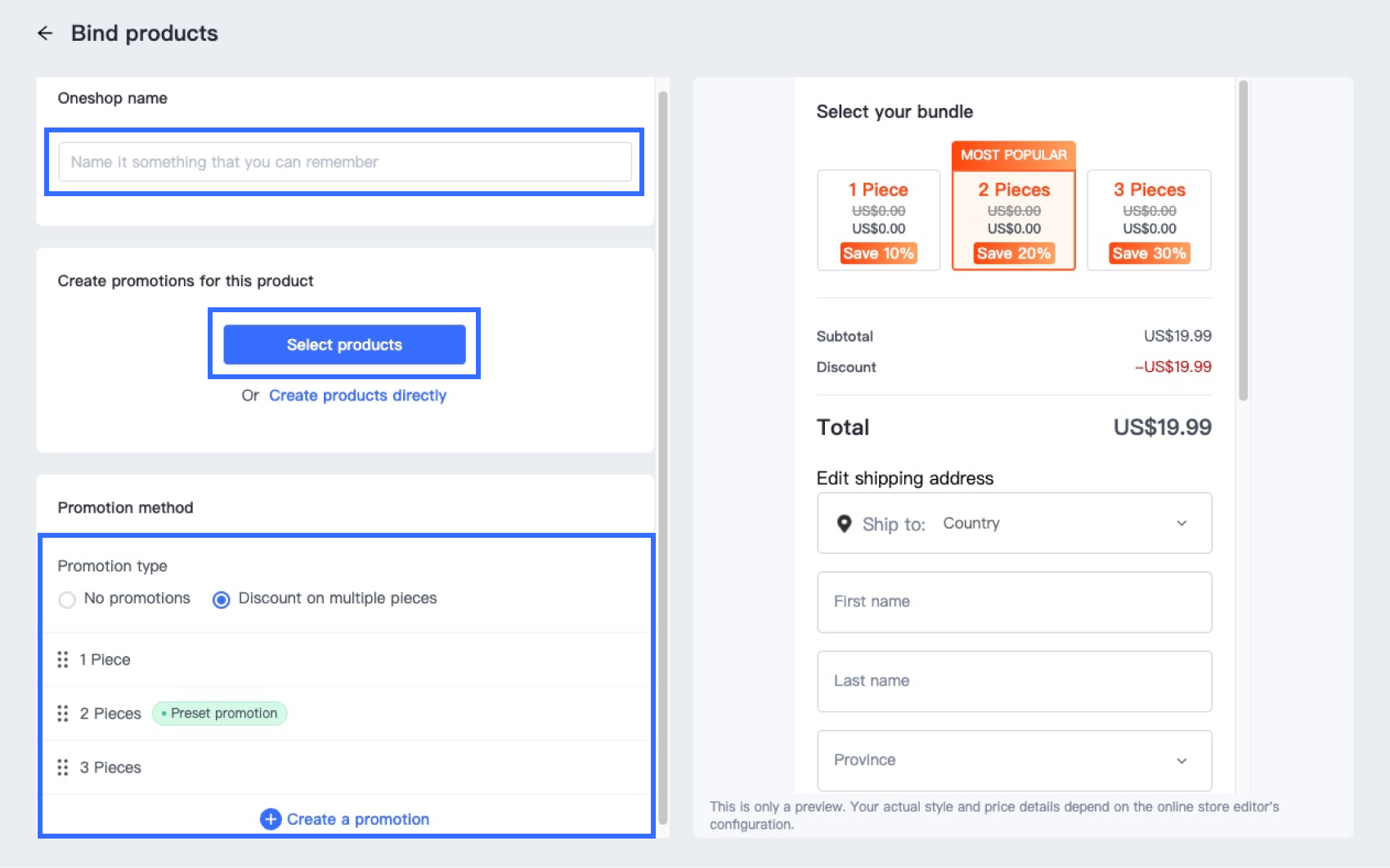Click the First name field
Image resolution: width=1390 pixels, height=868 pixels.
point(1014,602)
